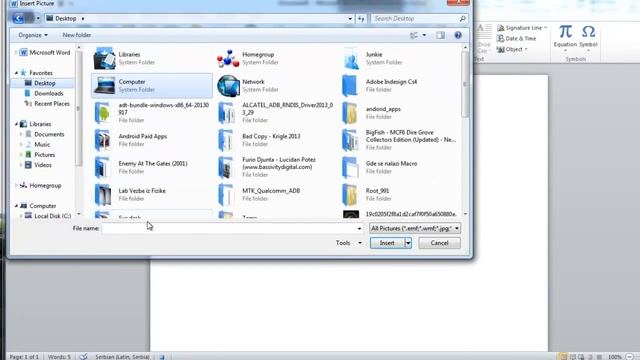Screen dimensions: 640x360
Task: Select the Gde se nalazi Macro folder icon
Action: (x=350, y=167)
